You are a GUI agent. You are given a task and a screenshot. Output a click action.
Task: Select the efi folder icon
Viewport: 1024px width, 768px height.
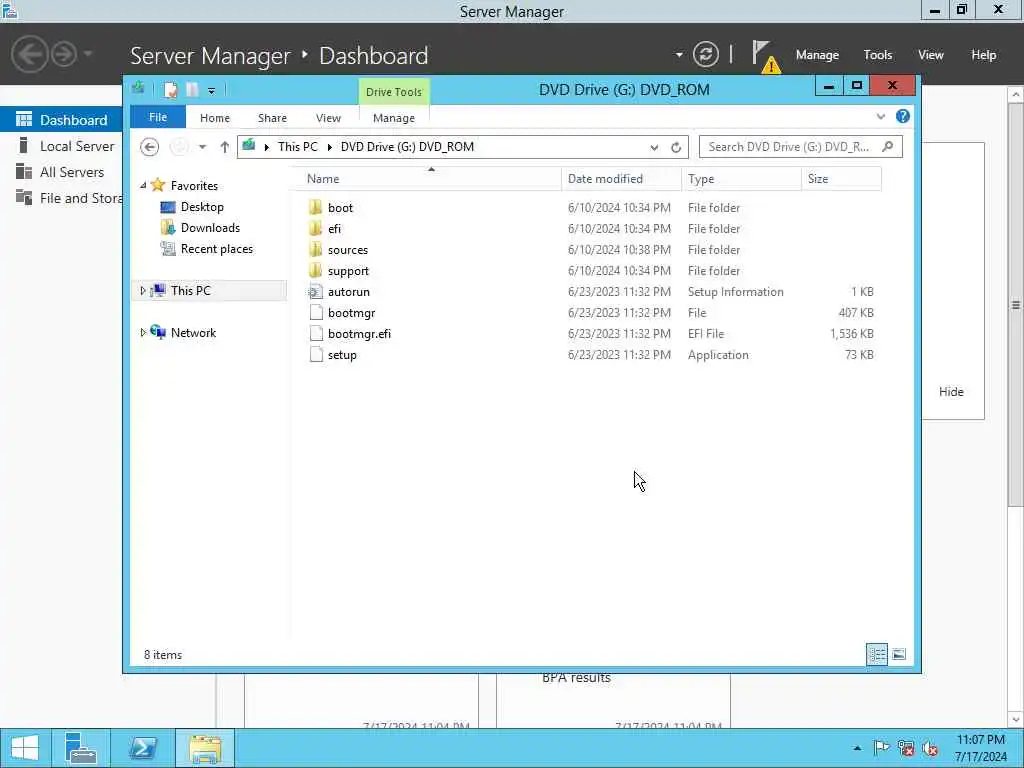316,229
